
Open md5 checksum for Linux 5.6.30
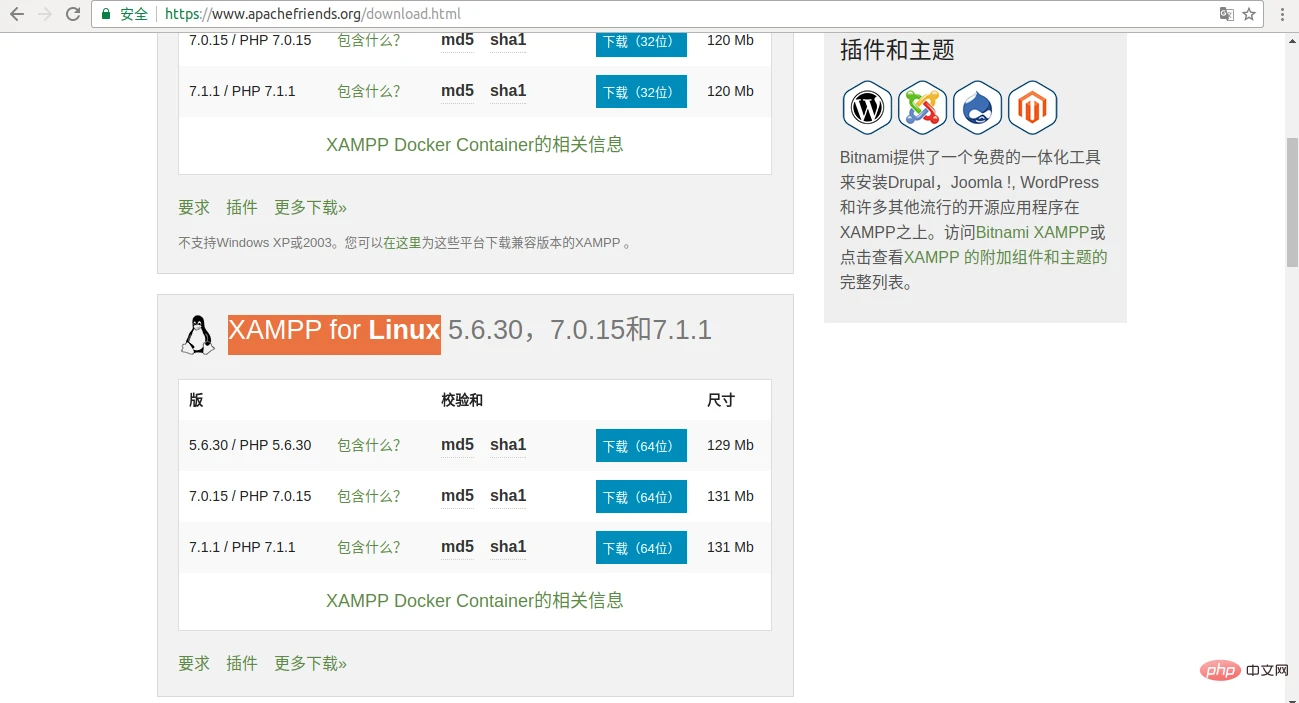click(457, 445)
